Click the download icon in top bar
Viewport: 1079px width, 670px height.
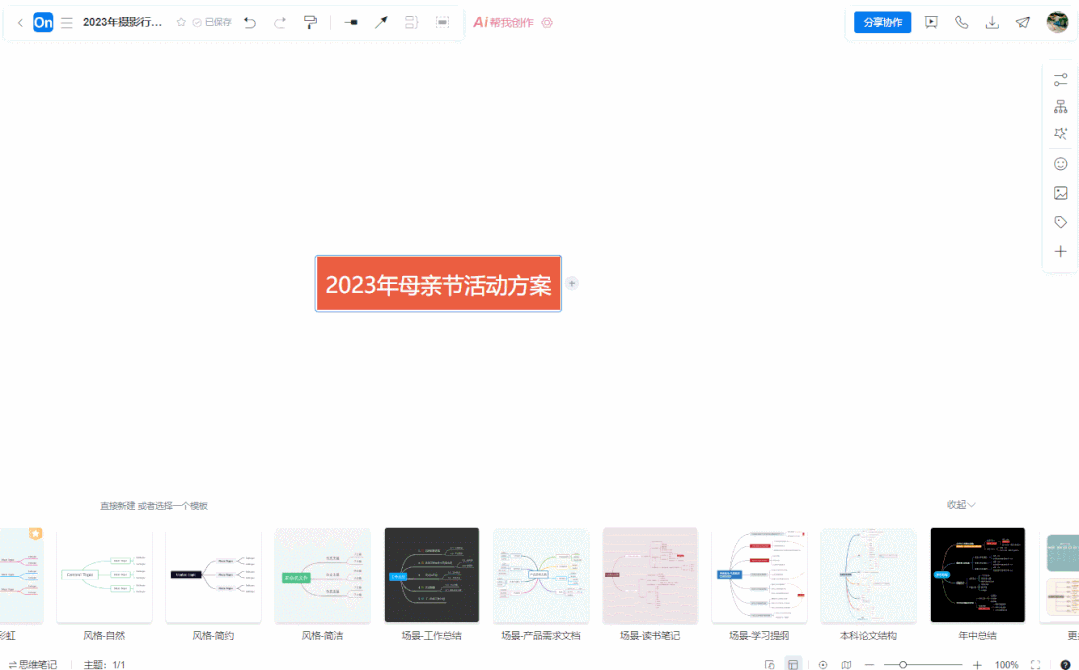click(x=992, y=21)
